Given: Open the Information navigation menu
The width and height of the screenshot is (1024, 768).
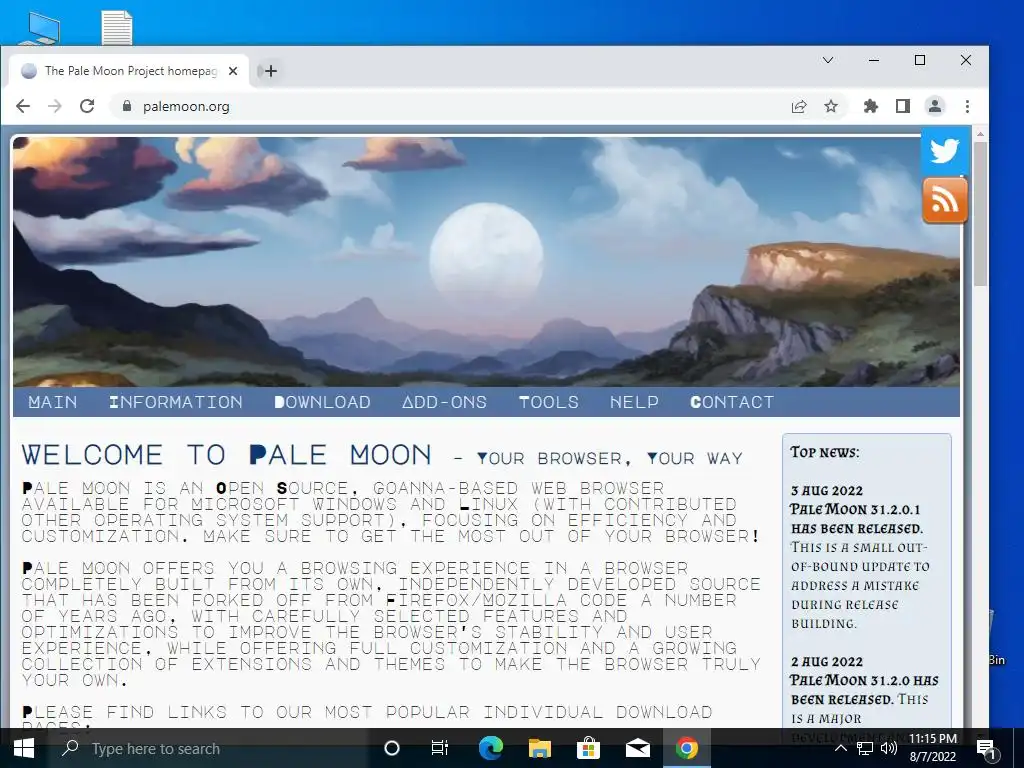Looking at the screenshot, I should pos(176,402).
